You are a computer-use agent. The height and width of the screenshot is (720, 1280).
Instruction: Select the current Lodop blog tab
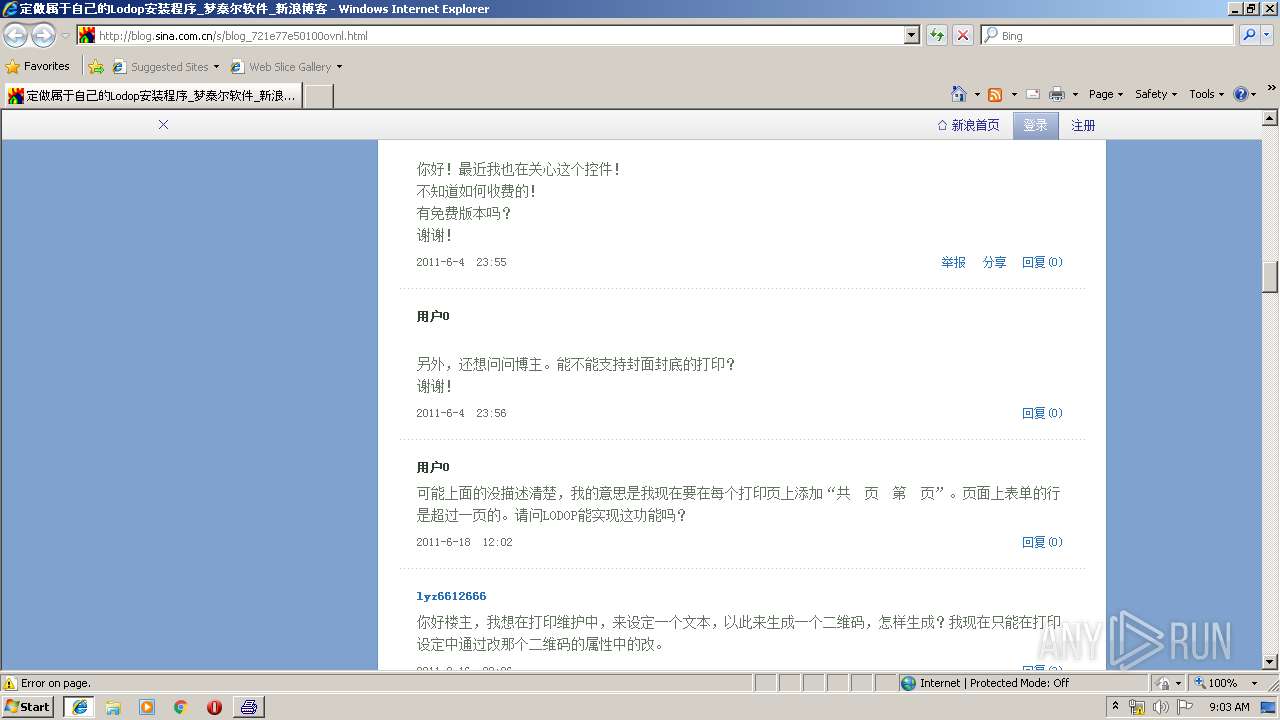point(152,96)
